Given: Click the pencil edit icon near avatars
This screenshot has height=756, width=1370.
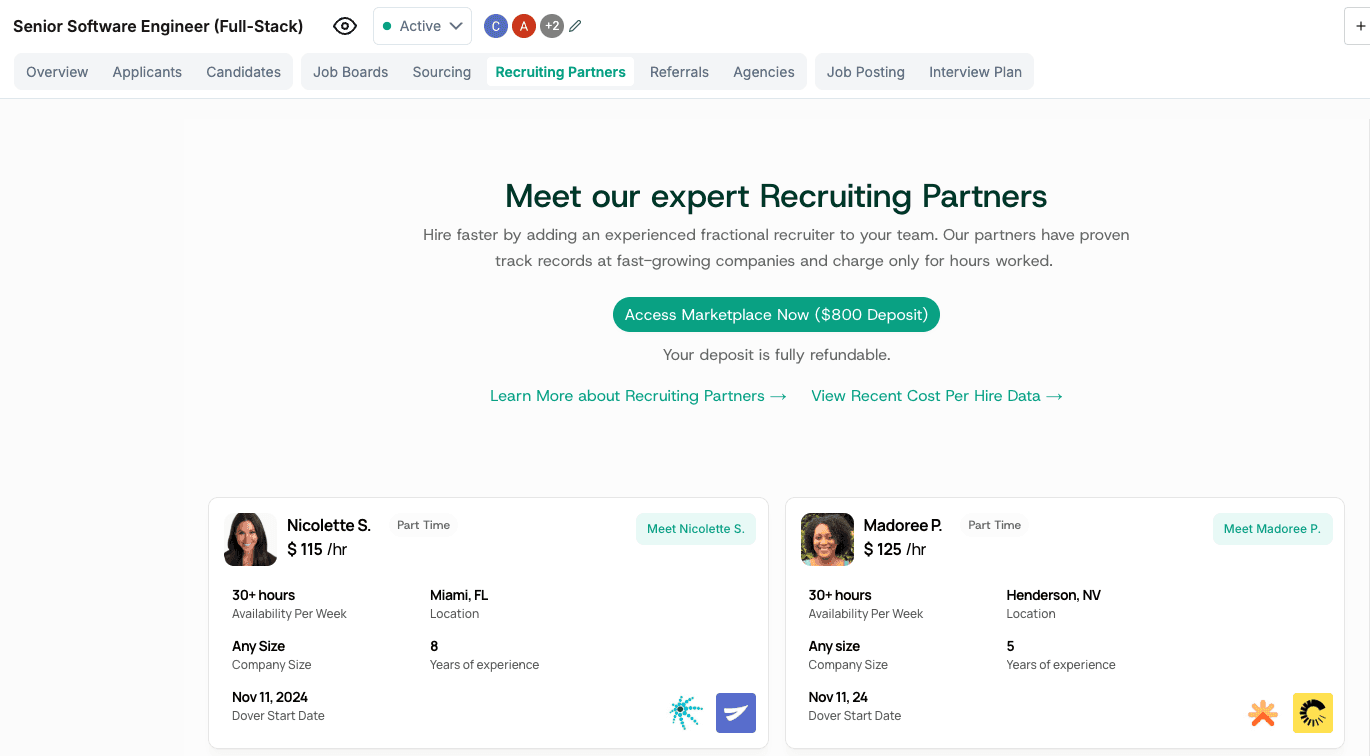Looking at the screenshot, I should (x=575, y=27).
